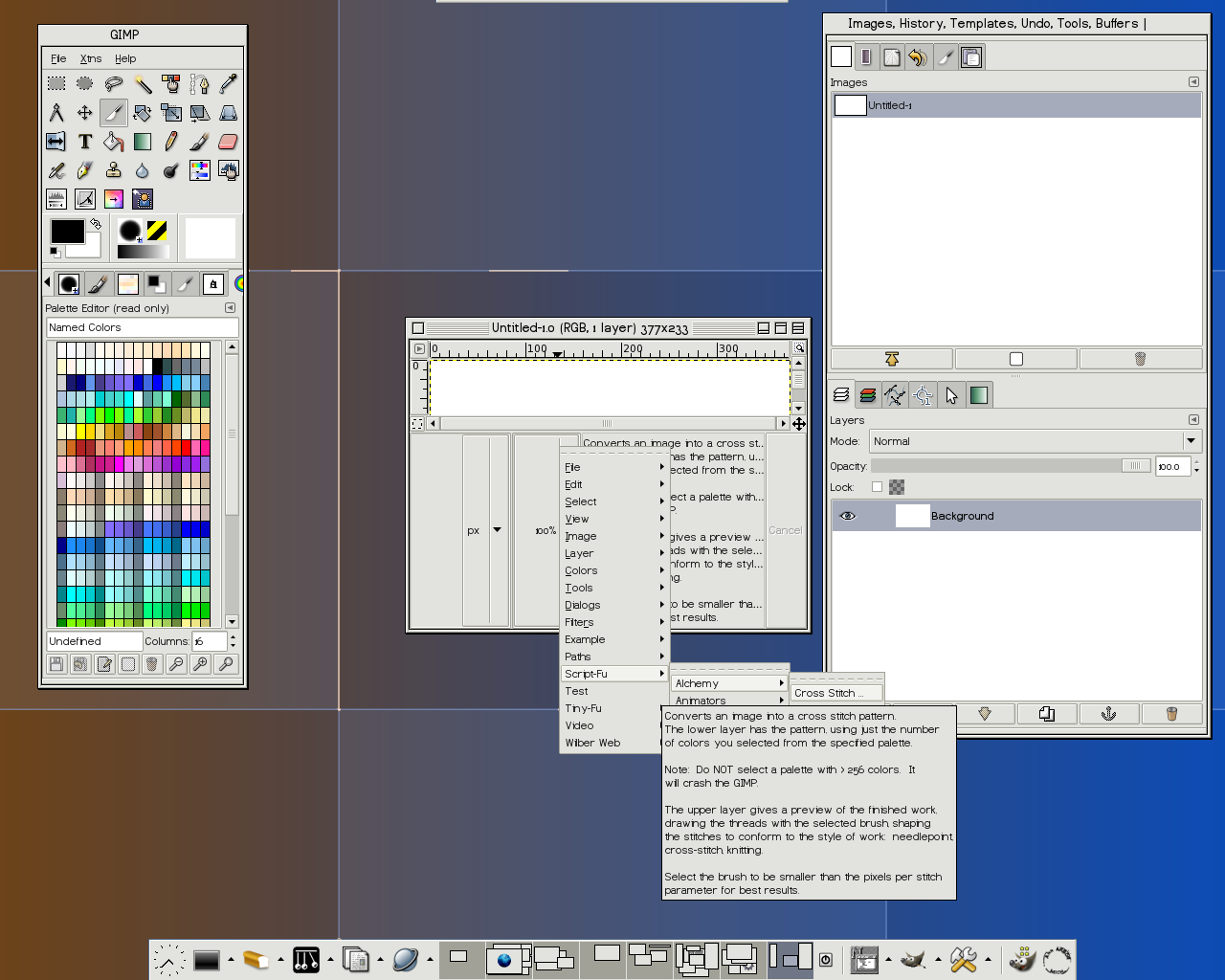Viewport: 1225px width, 980px height.
Task: Open the Layers panel tab menu arrow
Action: tap(1193, 420)
